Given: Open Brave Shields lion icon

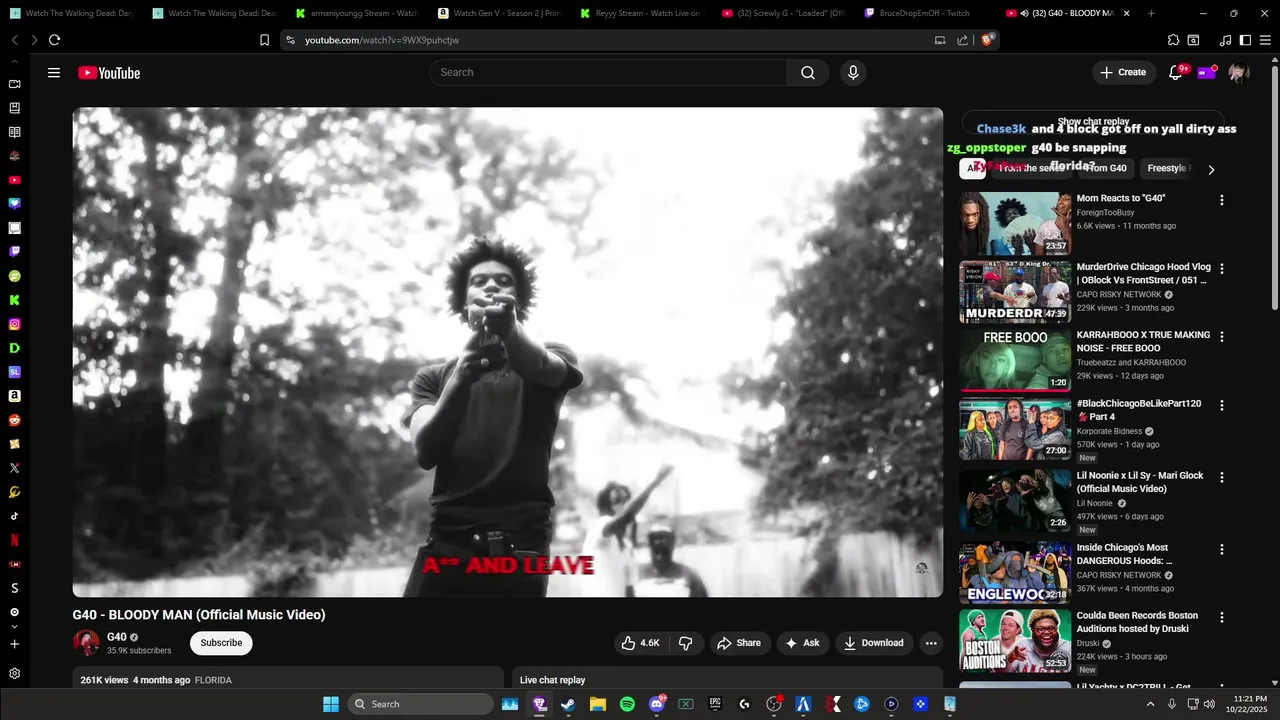Looking at the screenshot, I should 986,40.
